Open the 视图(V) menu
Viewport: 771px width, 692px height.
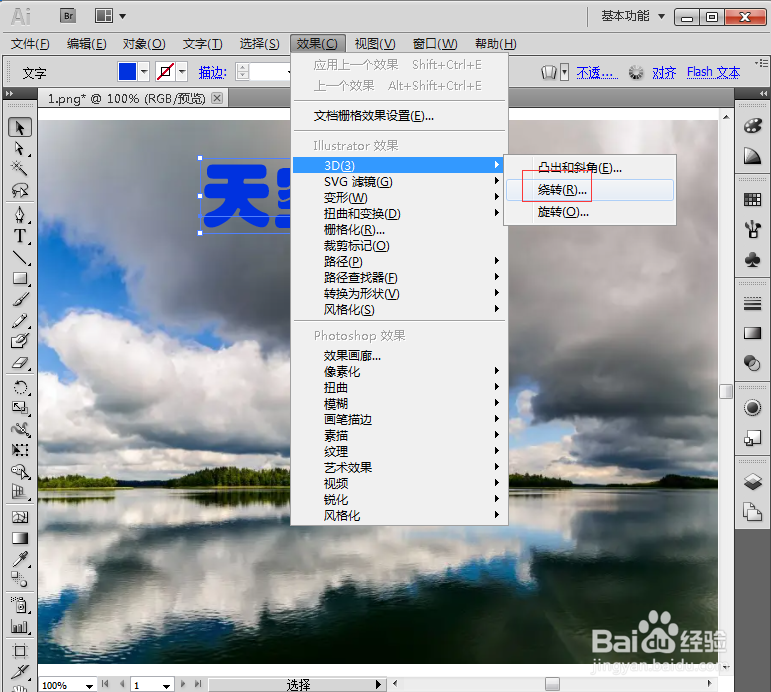pyautogui.click(x=375, y=44)
